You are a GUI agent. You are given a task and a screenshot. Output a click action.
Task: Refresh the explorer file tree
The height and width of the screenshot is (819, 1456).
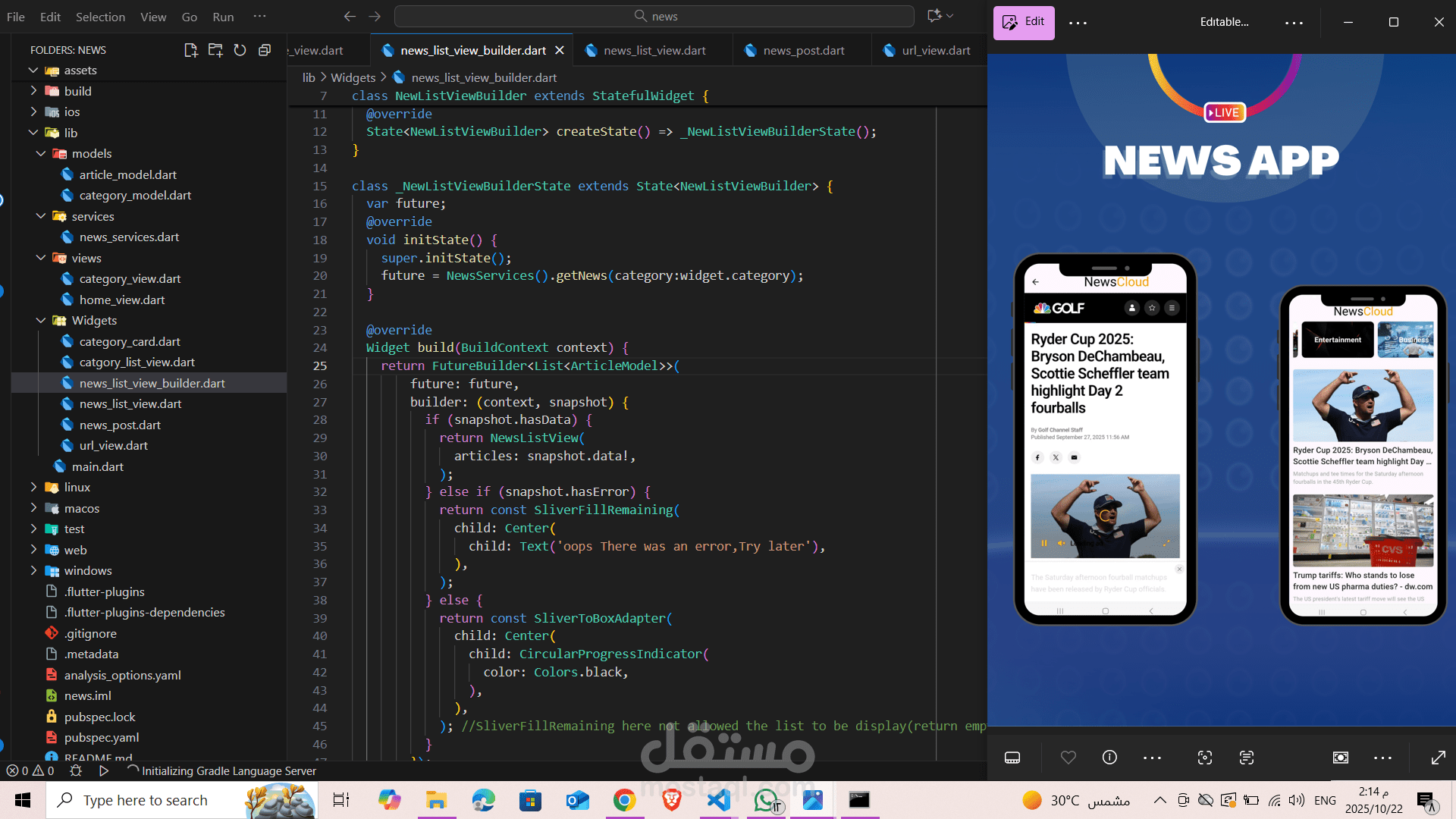pos(240,50)
